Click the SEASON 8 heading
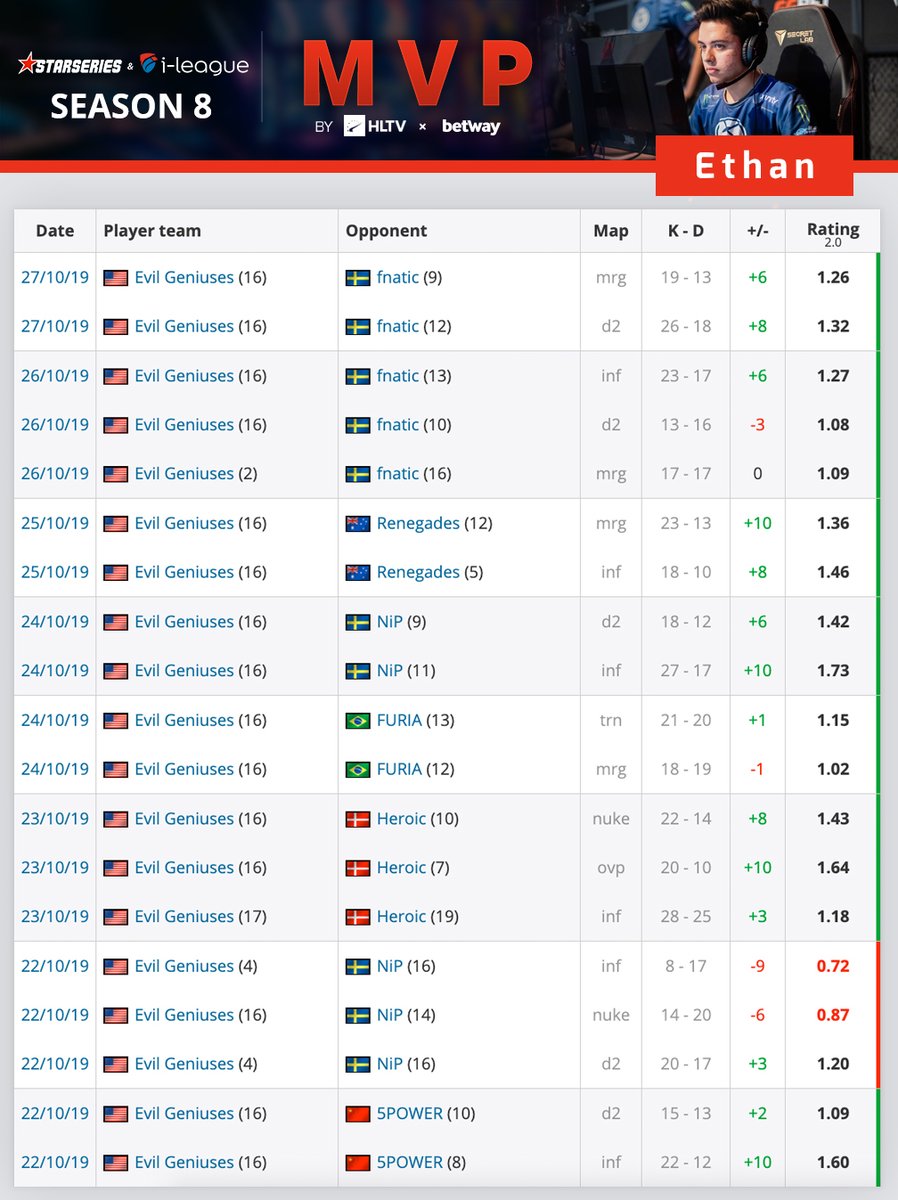The image size is (898, 1200). pyautogui.click(x=131, y=106)
